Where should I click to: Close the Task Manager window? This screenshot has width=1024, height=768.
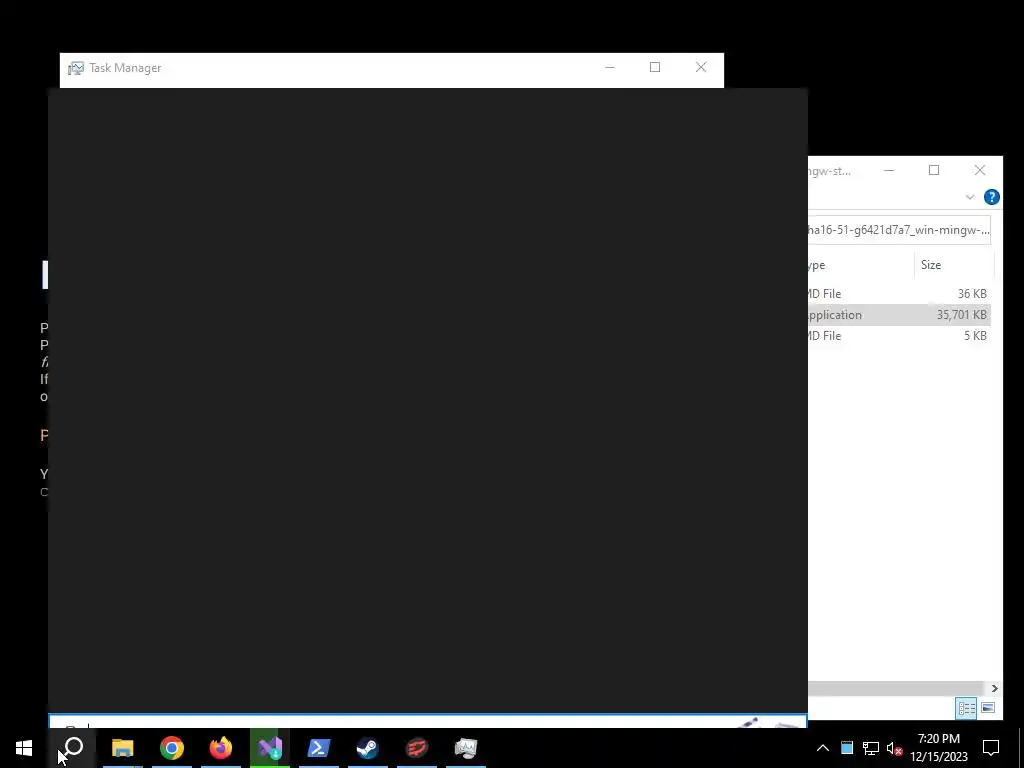[701, 67]
